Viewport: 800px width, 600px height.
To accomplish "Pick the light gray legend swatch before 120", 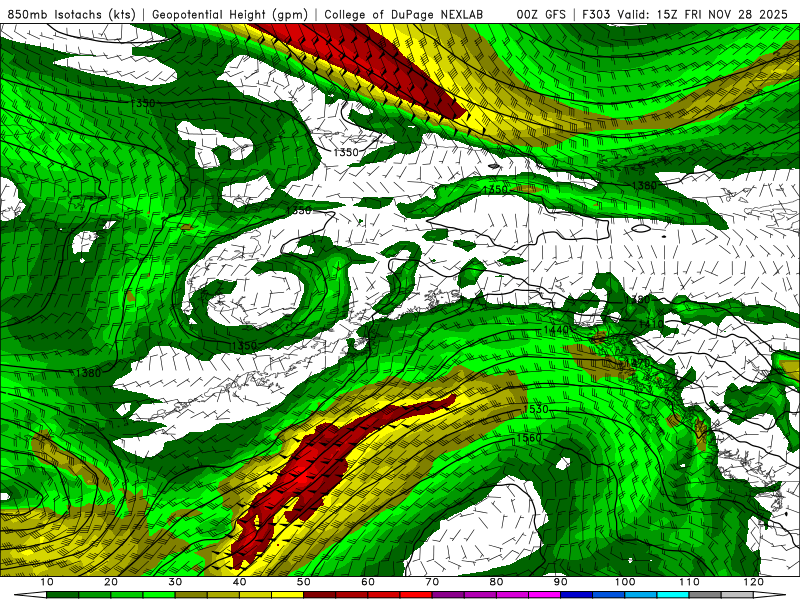I will [737, 596].
